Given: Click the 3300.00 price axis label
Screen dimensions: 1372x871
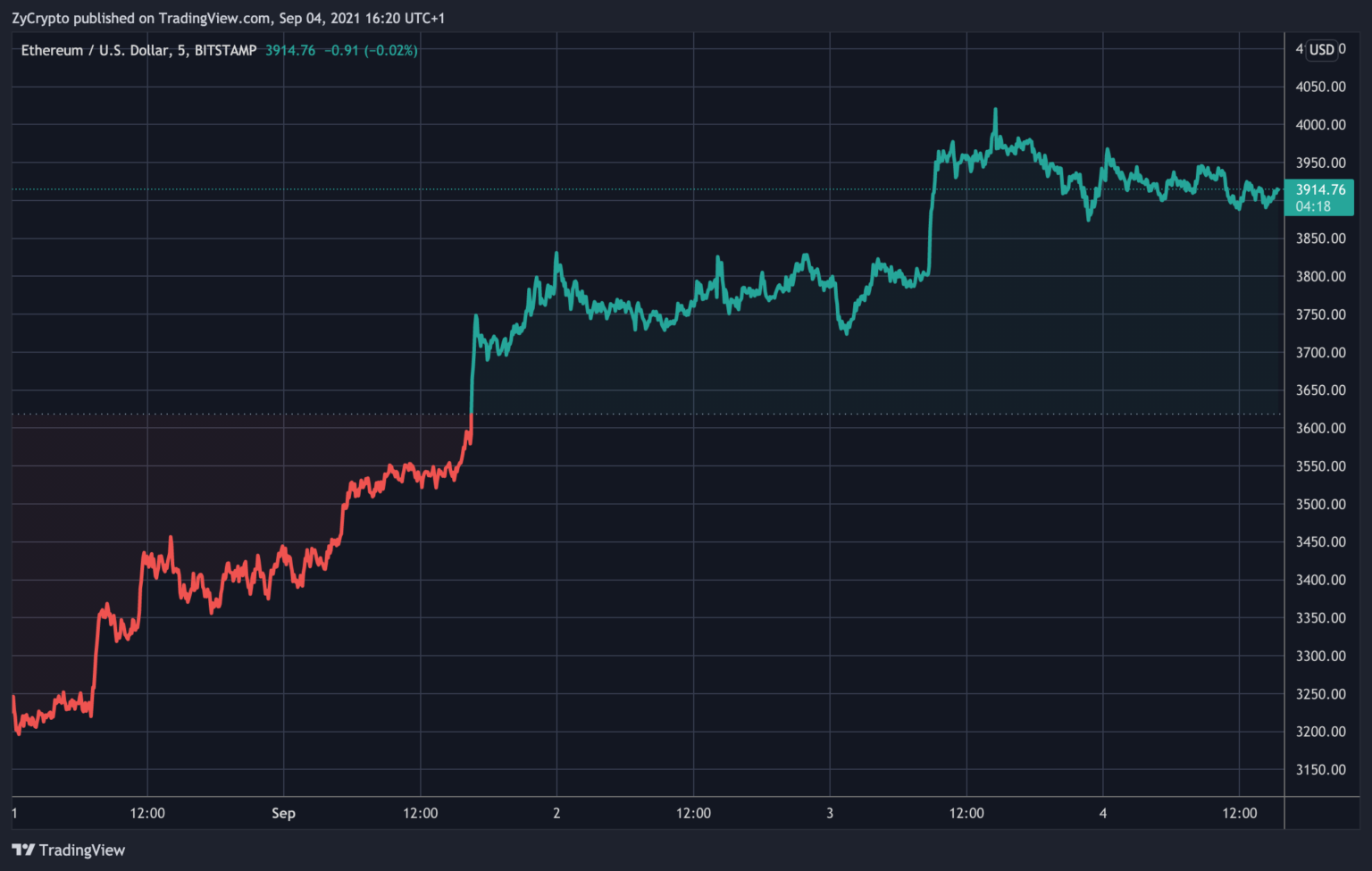Looking at the screenshot, I should (1320, 656).
